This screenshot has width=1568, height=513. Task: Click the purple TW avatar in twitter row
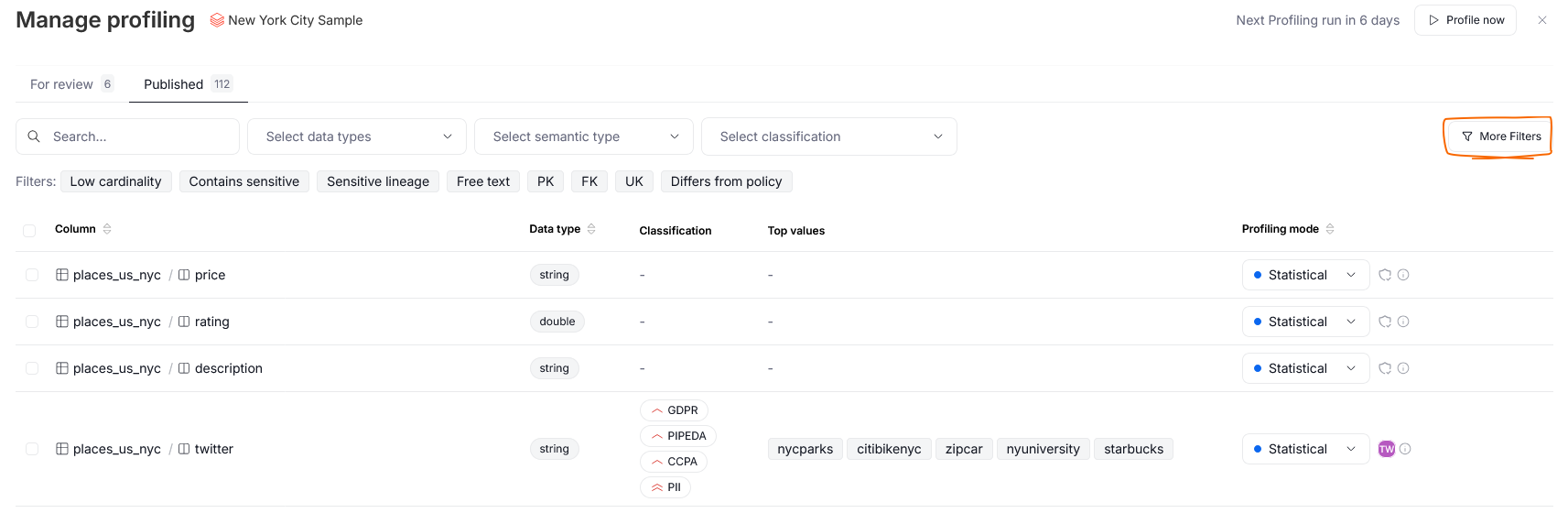1387,449
